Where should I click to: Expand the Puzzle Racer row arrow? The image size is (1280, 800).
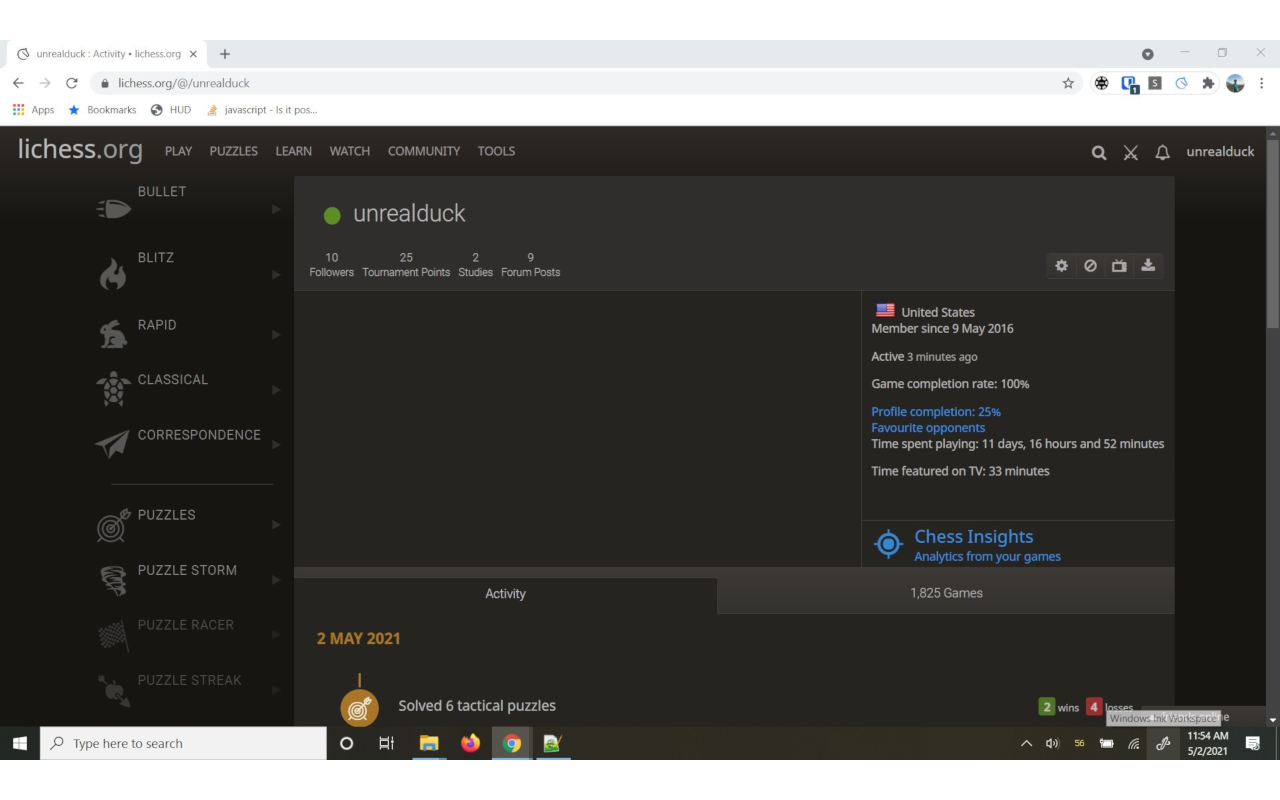point(276,634)
